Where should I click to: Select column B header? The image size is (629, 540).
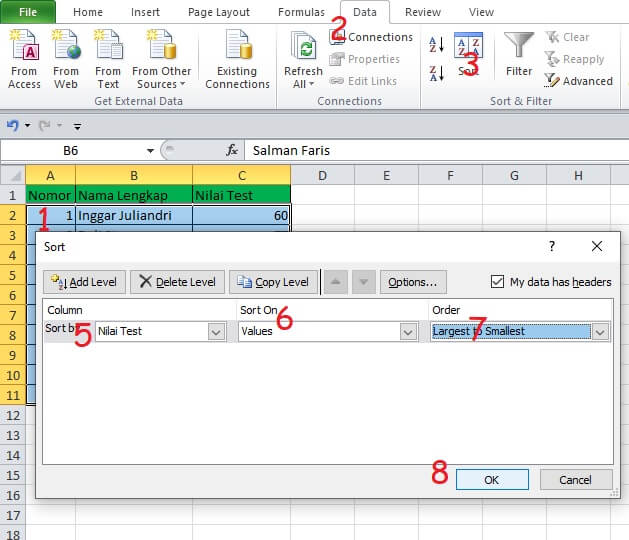click(134, 175)
